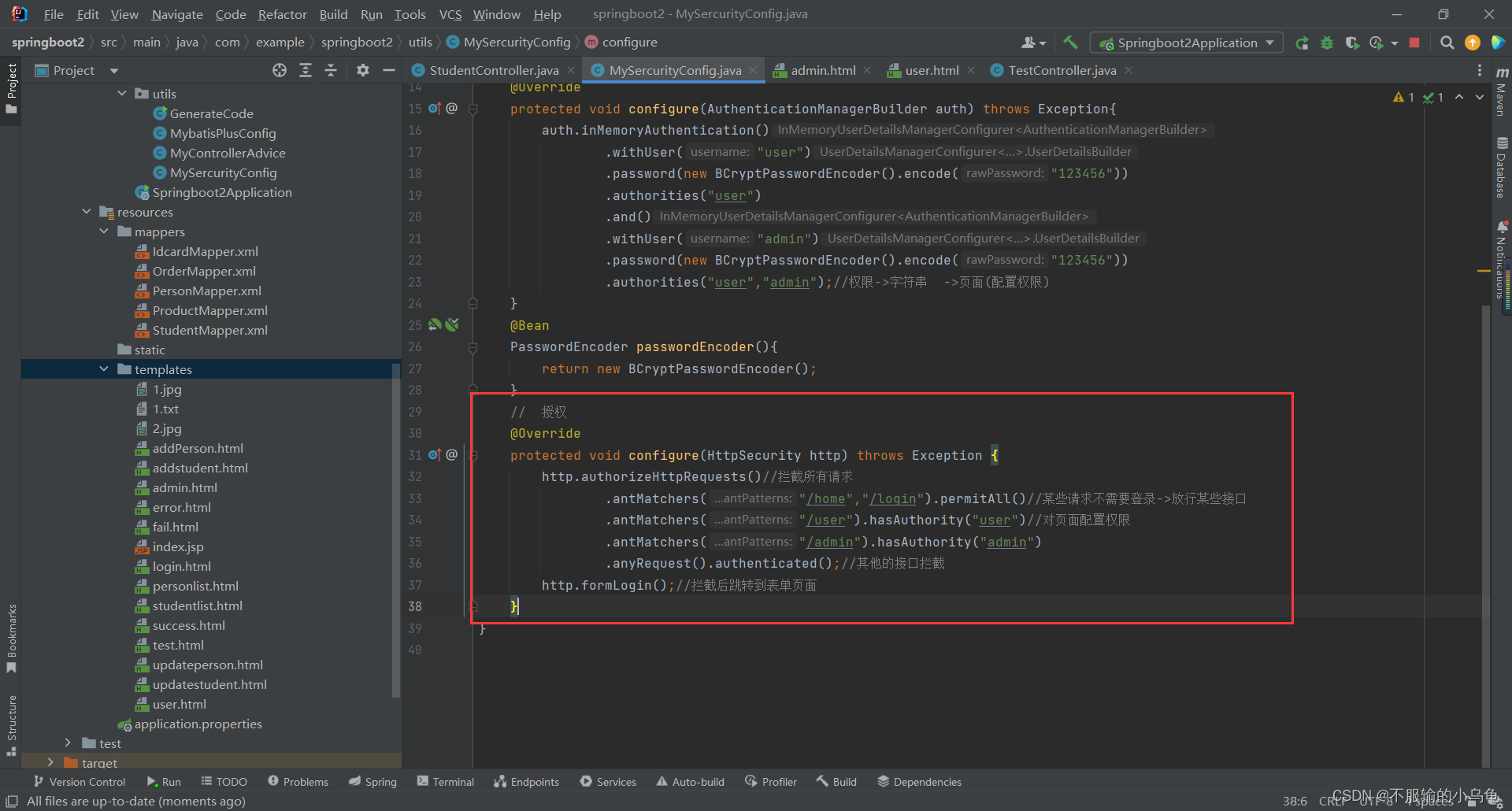Click the cursor position 38:6 indicator
This screenshot has width=1512, height=811.
pyautogui.click(x=1295, y=801)
